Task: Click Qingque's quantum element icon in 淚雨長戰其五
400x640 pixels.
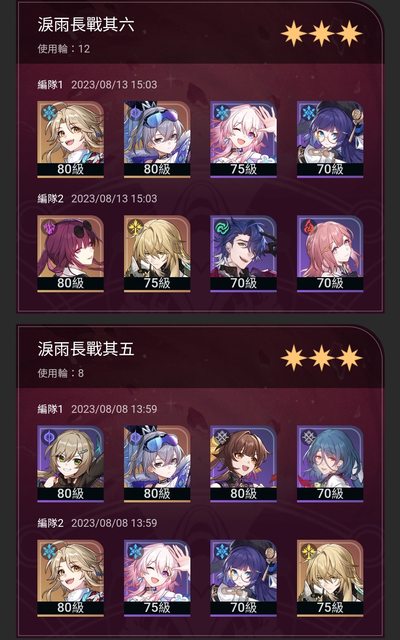Action: [49, 437]
